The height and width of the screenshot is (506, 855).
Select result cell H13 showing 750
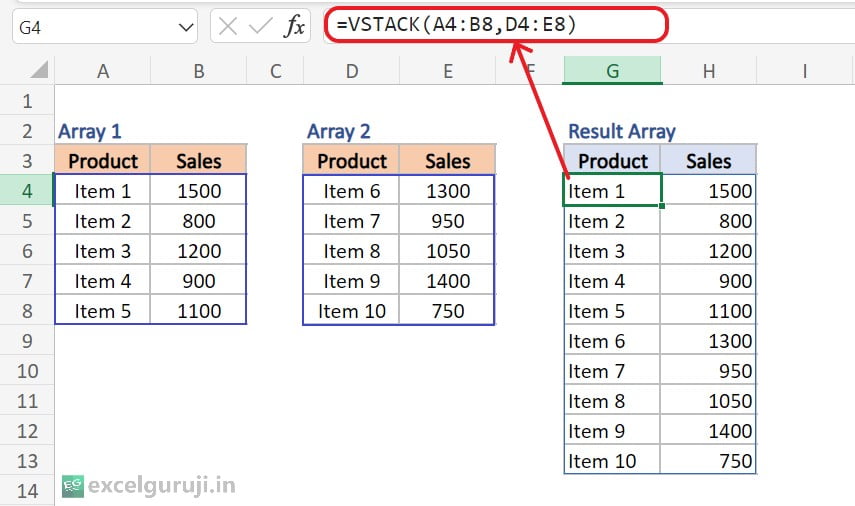[x=708, y=461]
